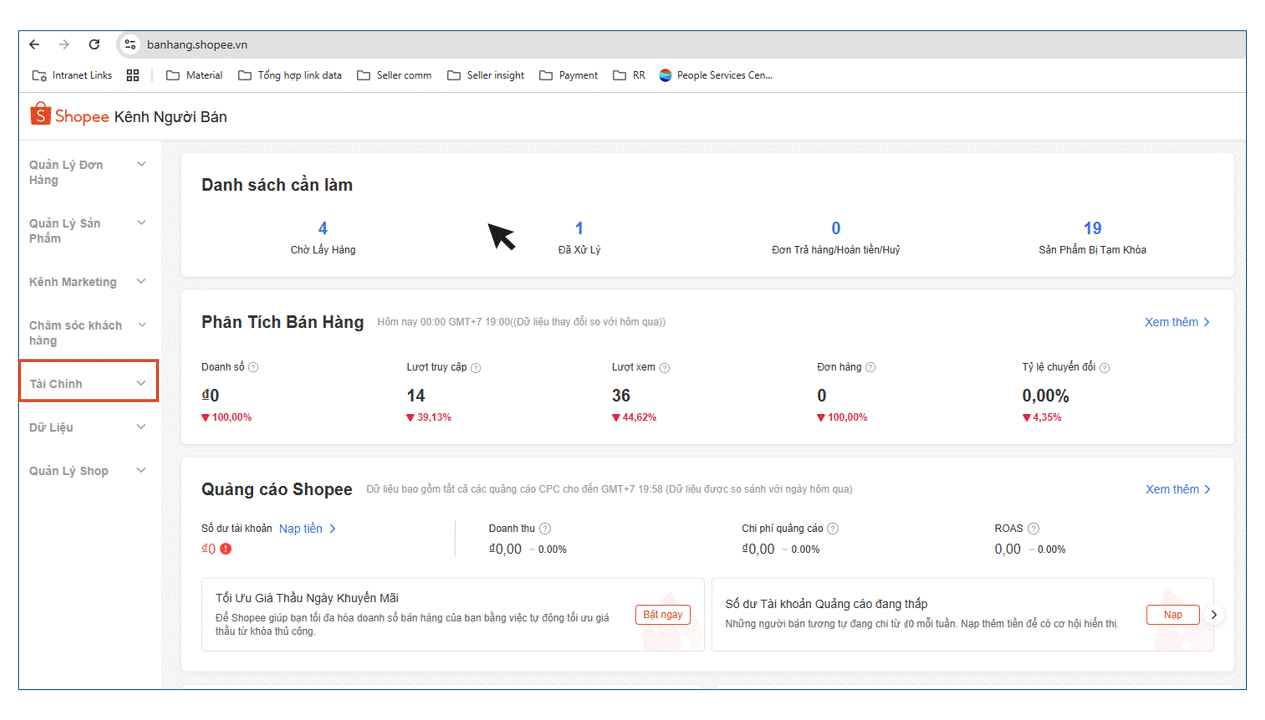
Task: Reload the page with the browser refresh icon
Action: pyautogui.click(x=94, y=45)
